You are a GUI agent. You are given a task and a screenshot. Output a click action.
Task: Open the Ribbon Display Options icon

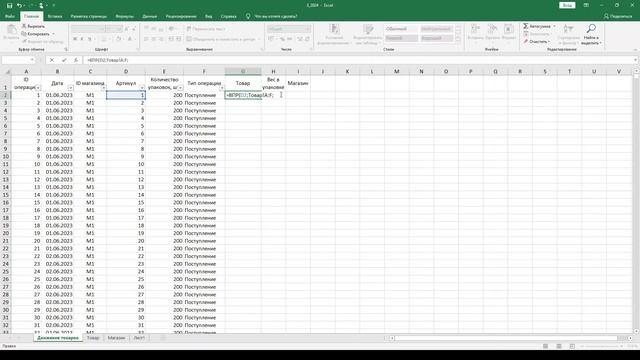586,5
